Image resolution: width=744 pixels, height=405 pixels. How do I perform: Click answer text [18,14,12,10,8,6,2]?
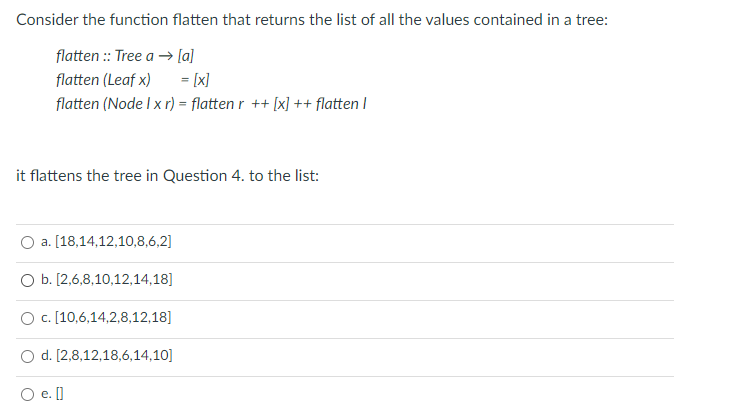click(113, 241)
